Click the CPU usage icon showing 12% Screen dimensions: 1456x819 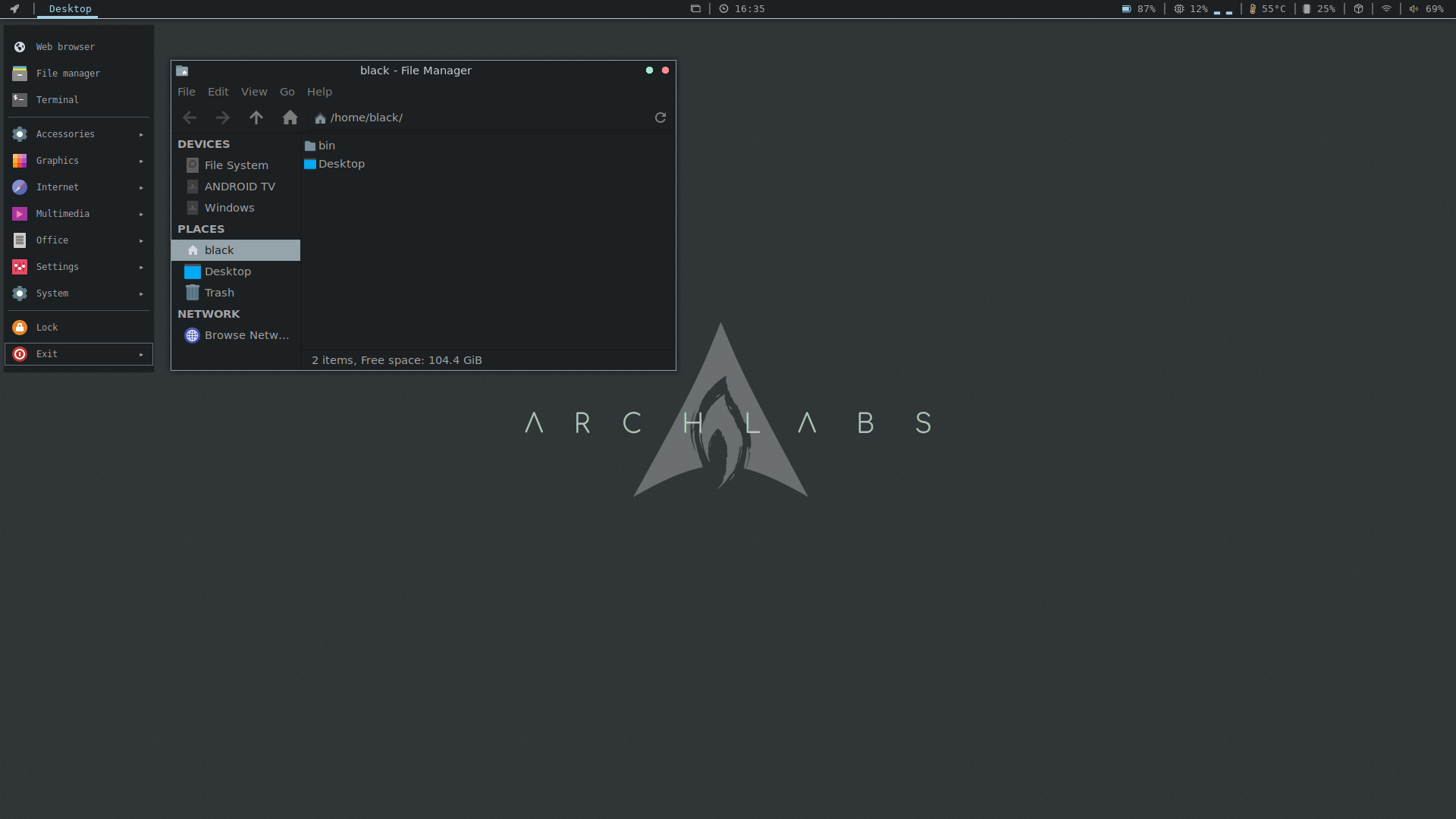1178,9
